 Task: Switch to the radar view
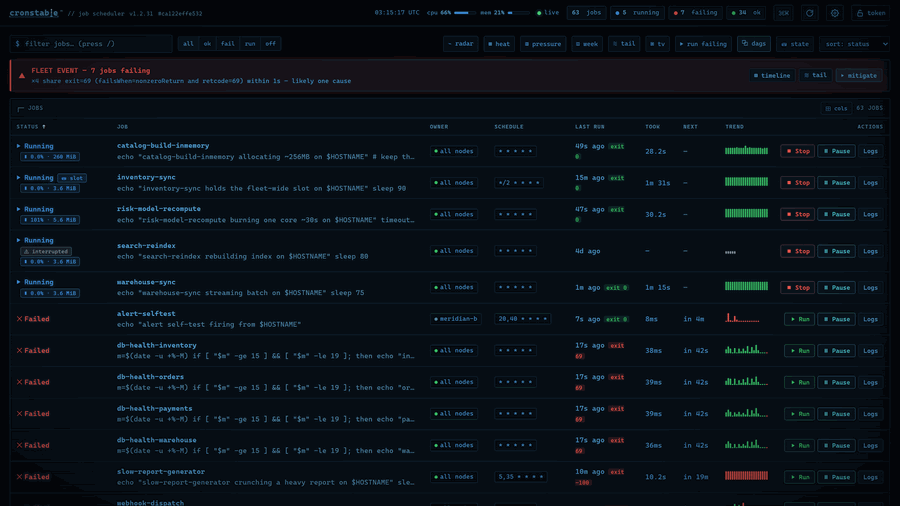click(x=460, y=44)
